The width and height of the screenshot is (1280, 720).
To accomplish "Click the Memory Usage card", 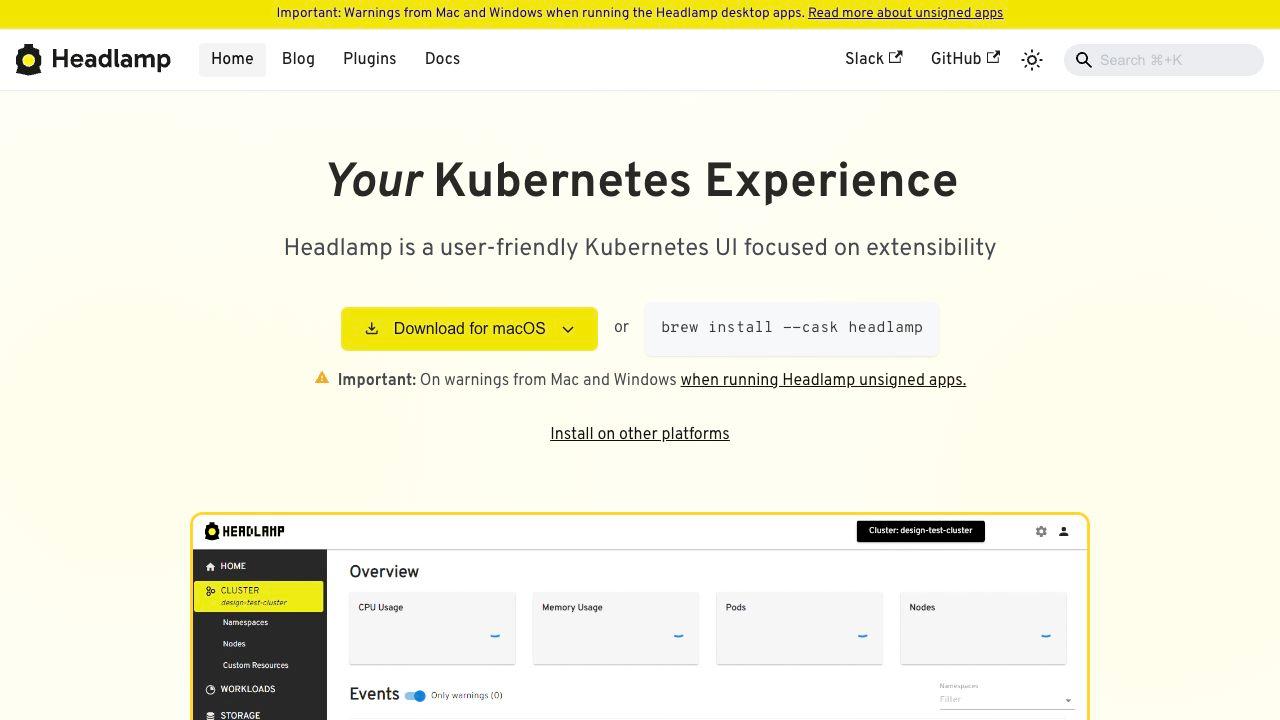I will [x=616, y=628].
